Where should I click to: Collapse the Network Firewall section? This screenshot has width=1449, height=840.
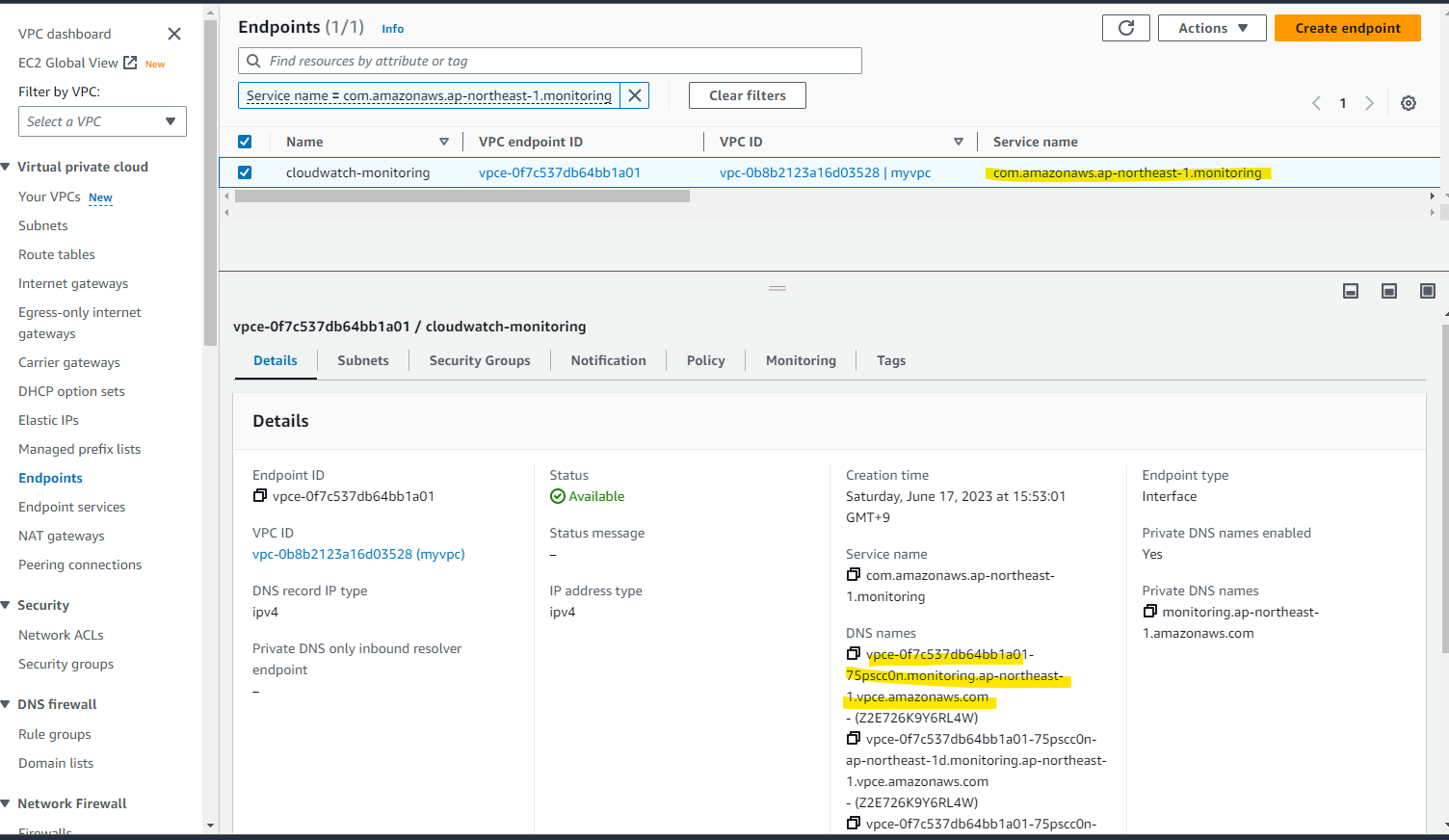point(6,803)
